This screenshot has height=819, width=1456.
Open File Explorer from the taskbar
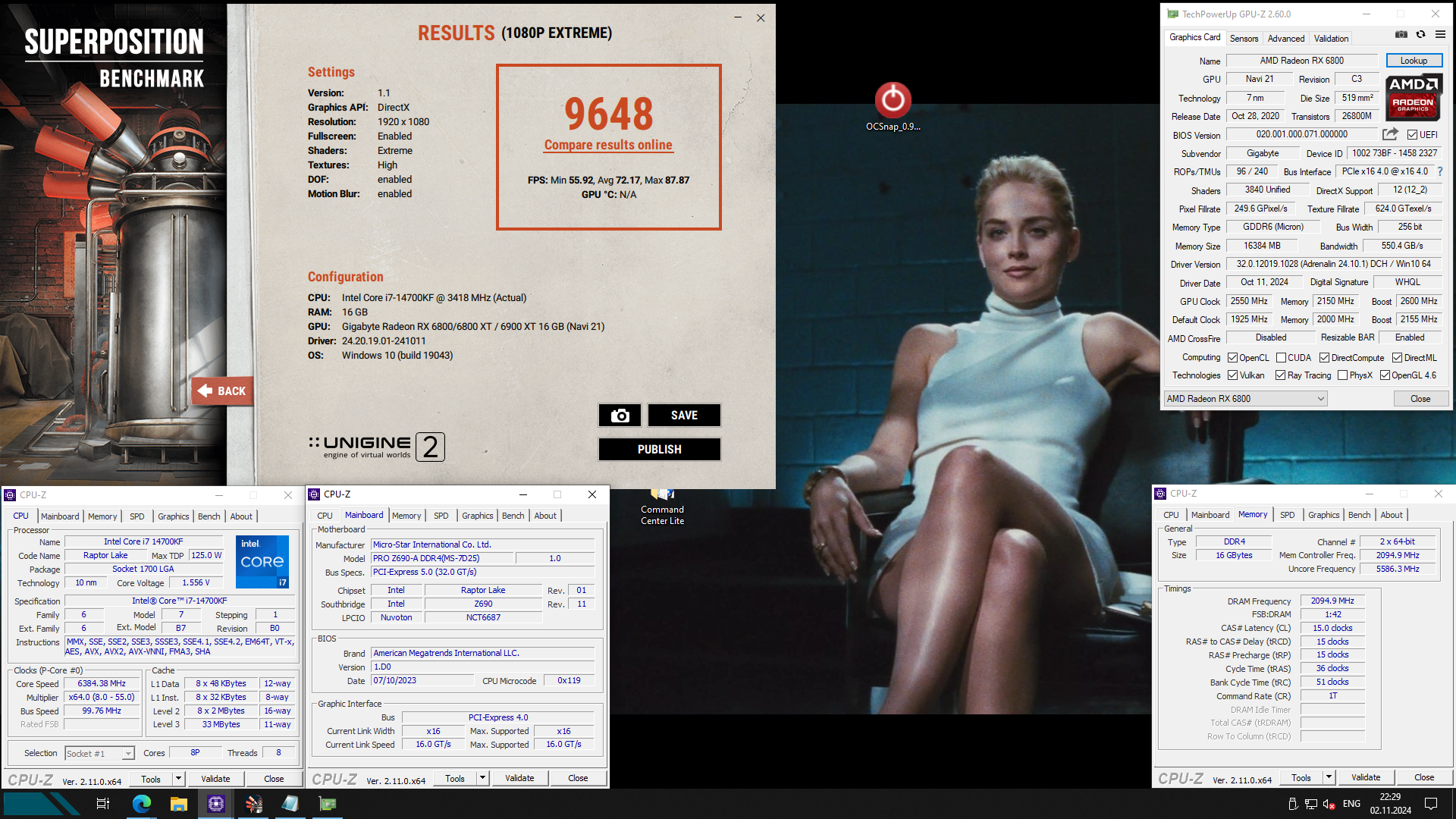[179, 804]
